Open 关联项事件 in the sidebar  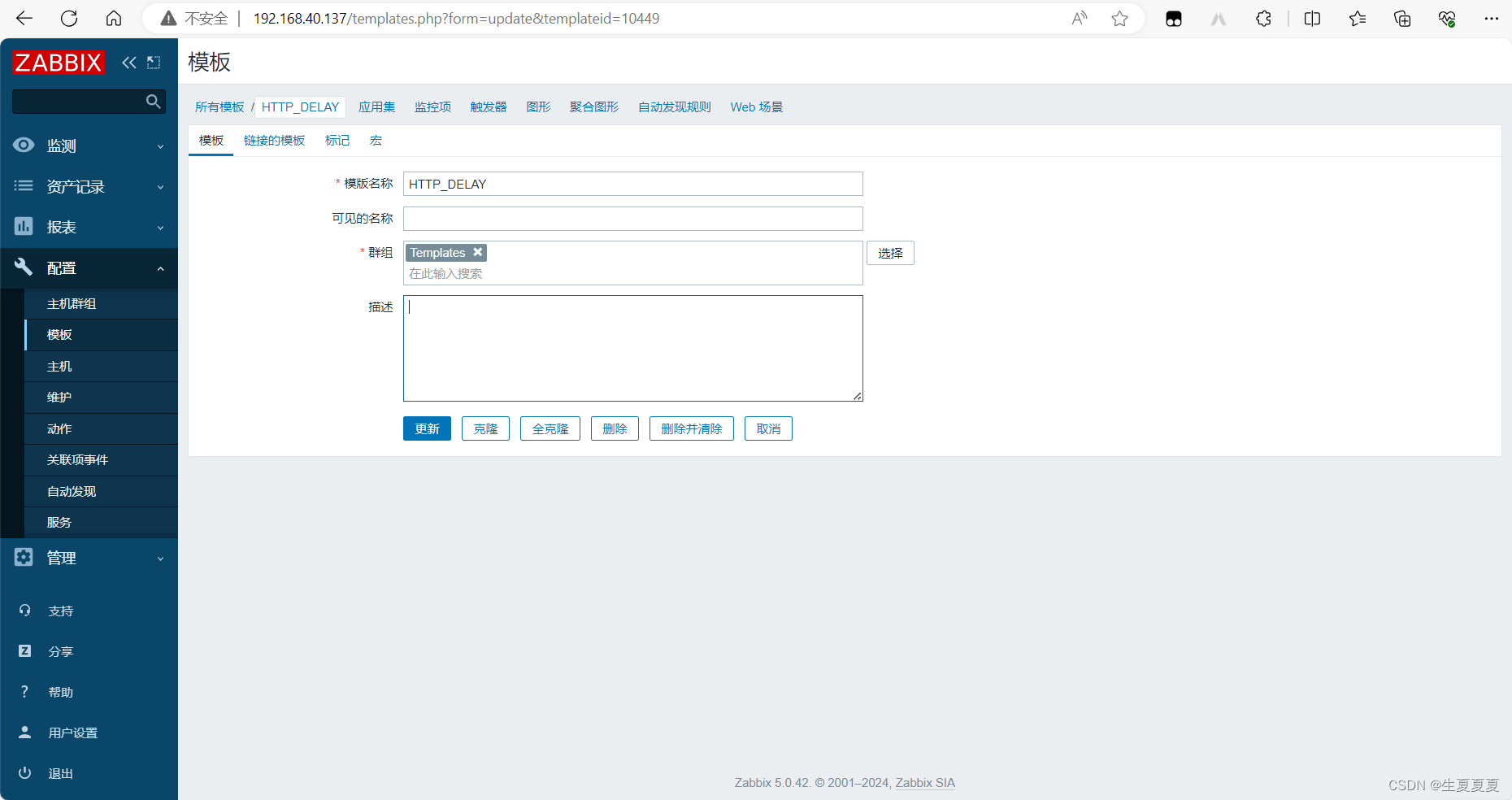tap(101, 459)
